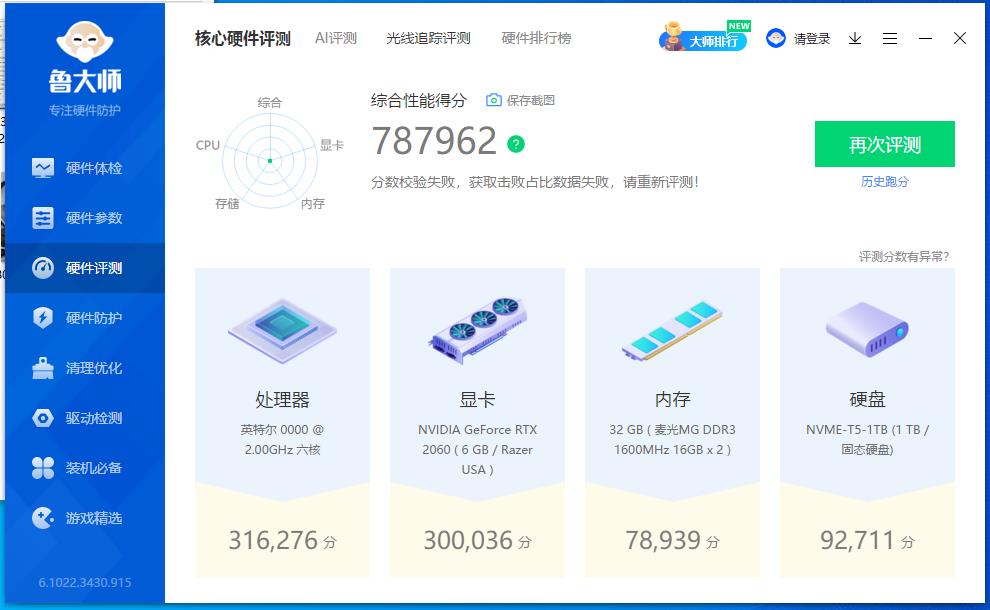Select 硬件评测 in the sidebar
This screenshot has height=610, width=990.
pos(87,267)
